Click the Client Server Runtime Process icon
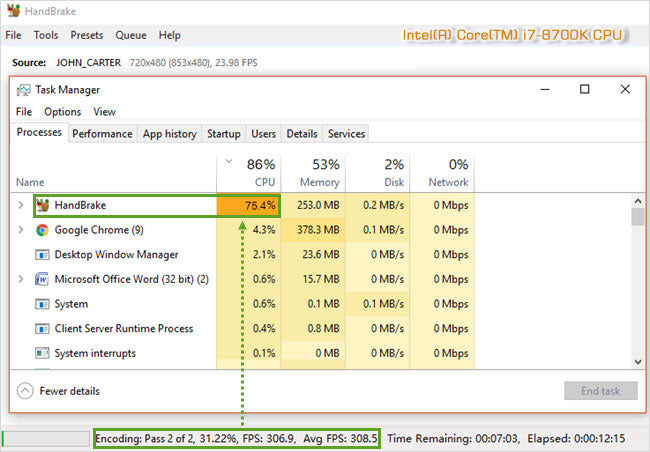 coord(43,329)
